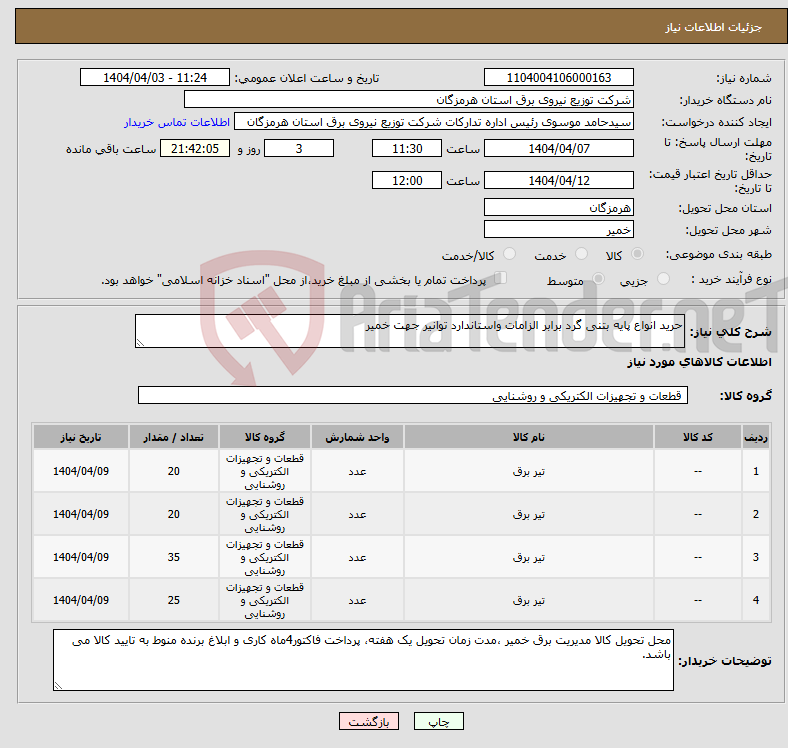Click تیر برق name in row 1
The height and width of the screenshot is (748, 788).
click(529, 472)
